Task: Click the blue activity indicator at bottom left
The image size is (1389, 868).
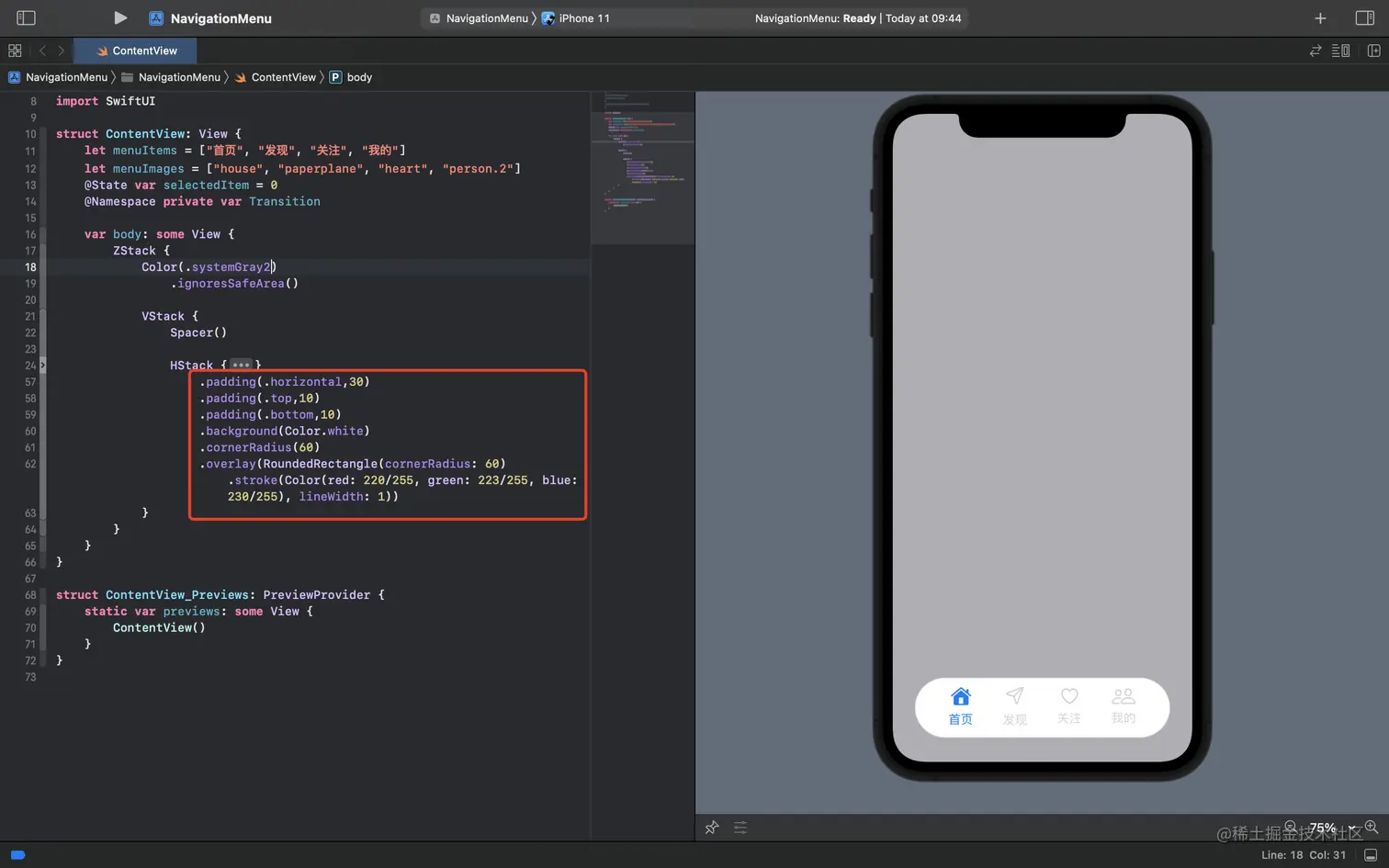Action: (x=17, y=855)
